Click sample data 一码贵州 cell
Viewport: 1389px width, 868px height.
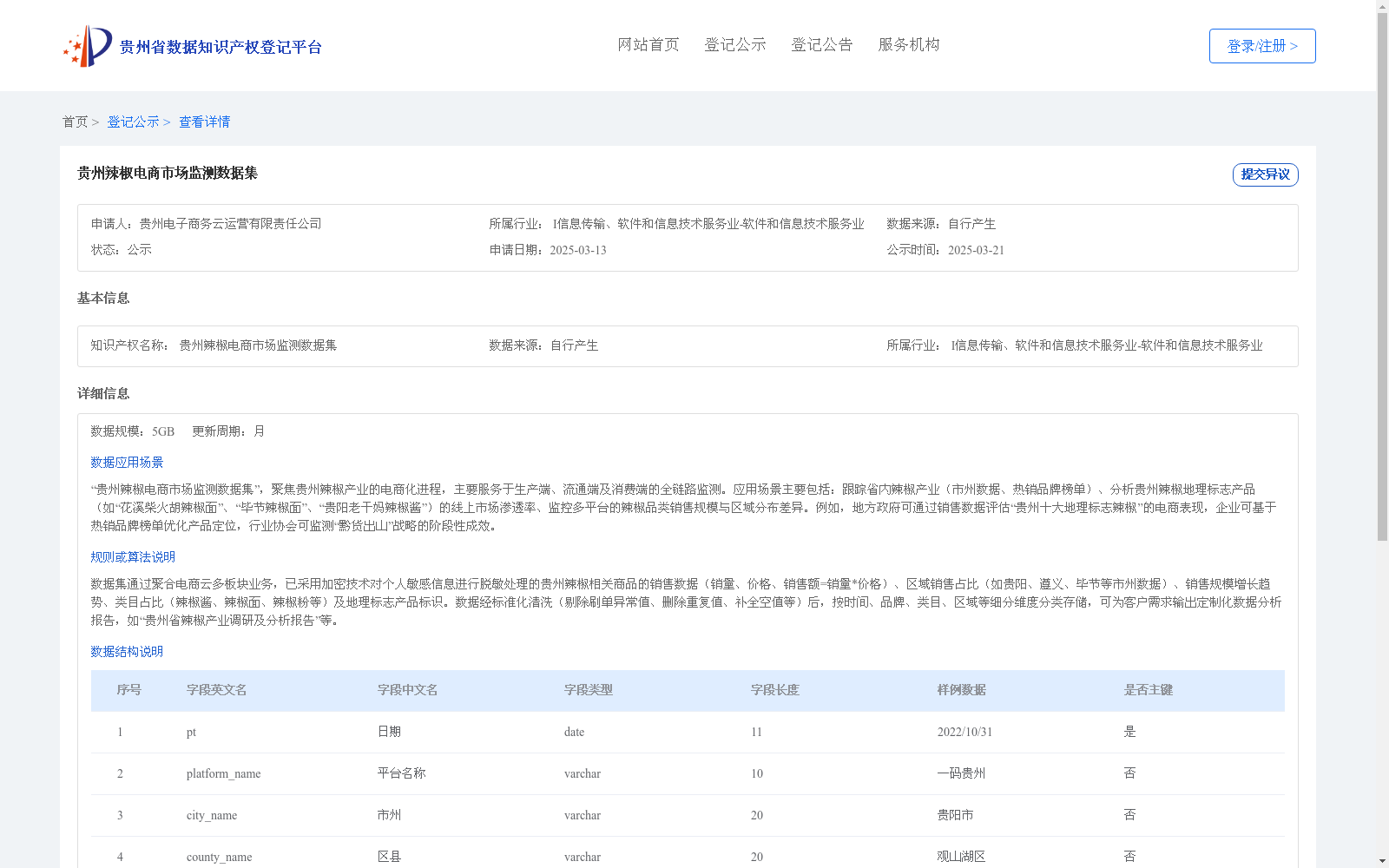click(x=962, y=773)
